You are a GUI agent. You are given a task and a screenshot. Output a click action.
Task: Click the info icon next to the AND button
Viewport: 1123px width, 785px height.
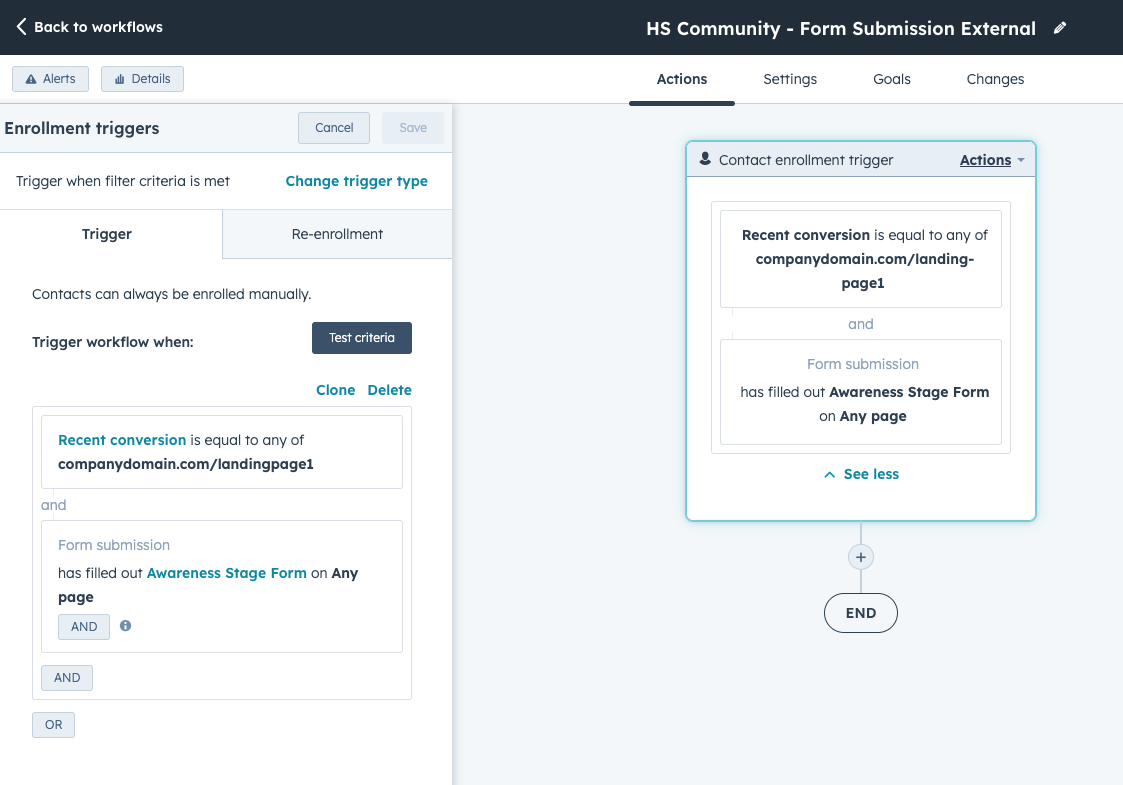click(125, 626)
